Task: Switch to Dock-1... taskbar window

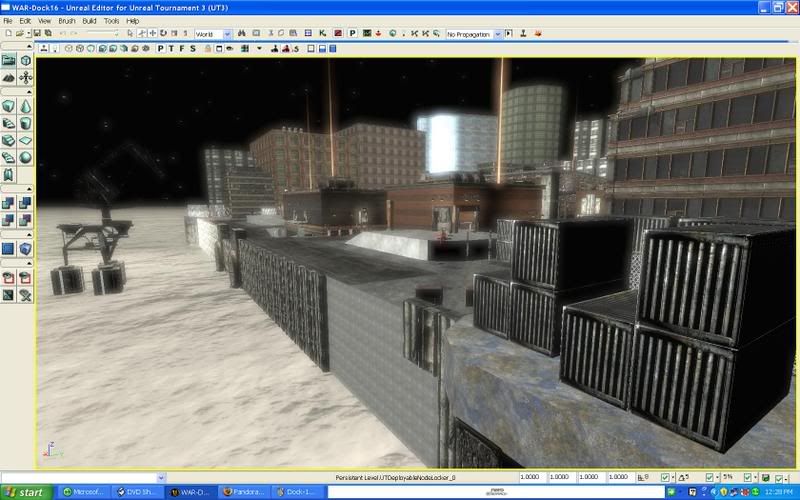Action: 297,492
